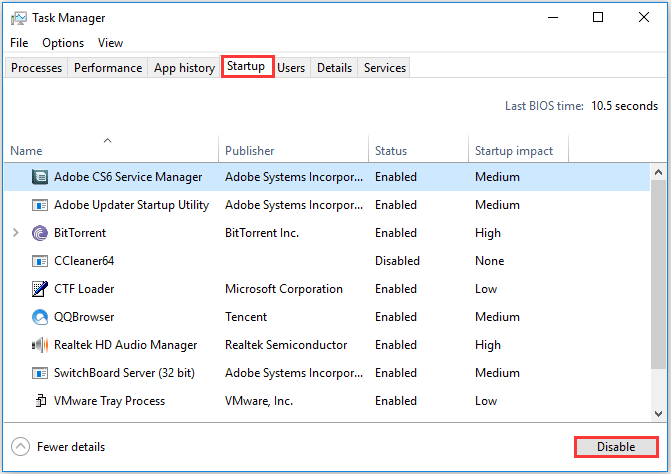This screenshot has width=671, height=474.
Task: Select the QQBrowser row name
Action: point(84,317)
